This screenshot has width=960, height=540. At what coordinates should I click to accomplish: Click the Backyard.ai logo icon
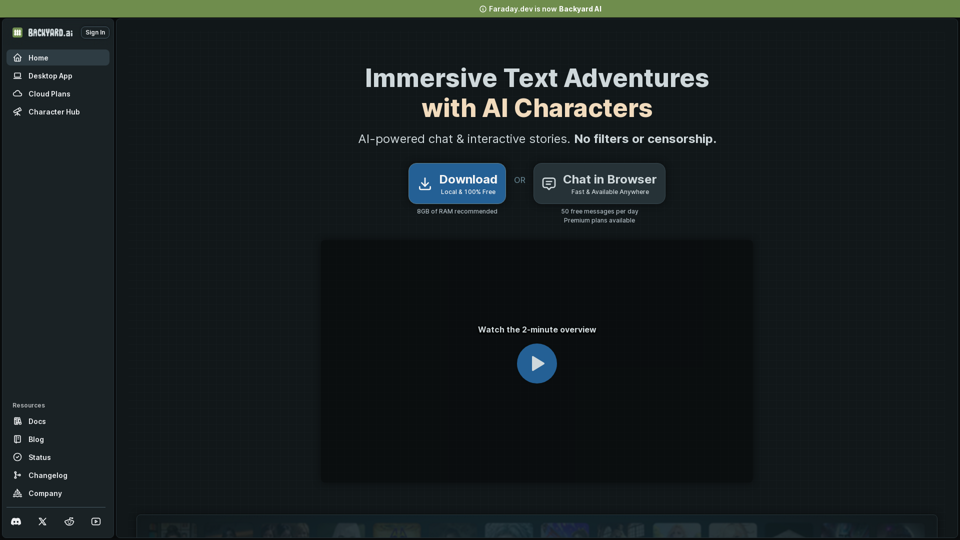(17, 32)
